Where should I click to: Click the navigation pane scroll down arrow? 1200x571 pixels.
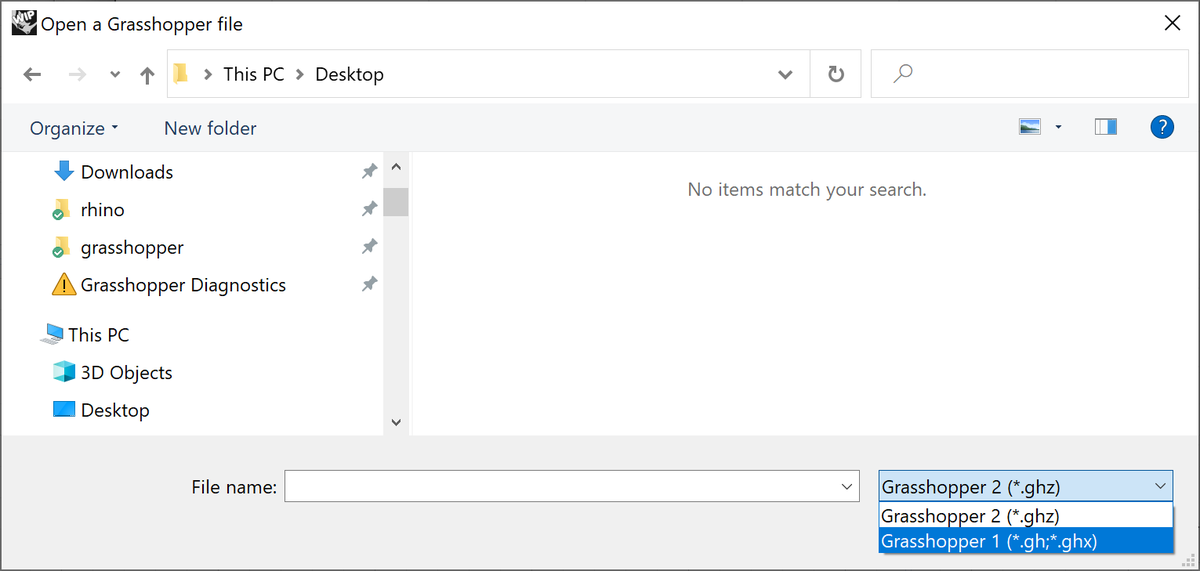(395, 423)
